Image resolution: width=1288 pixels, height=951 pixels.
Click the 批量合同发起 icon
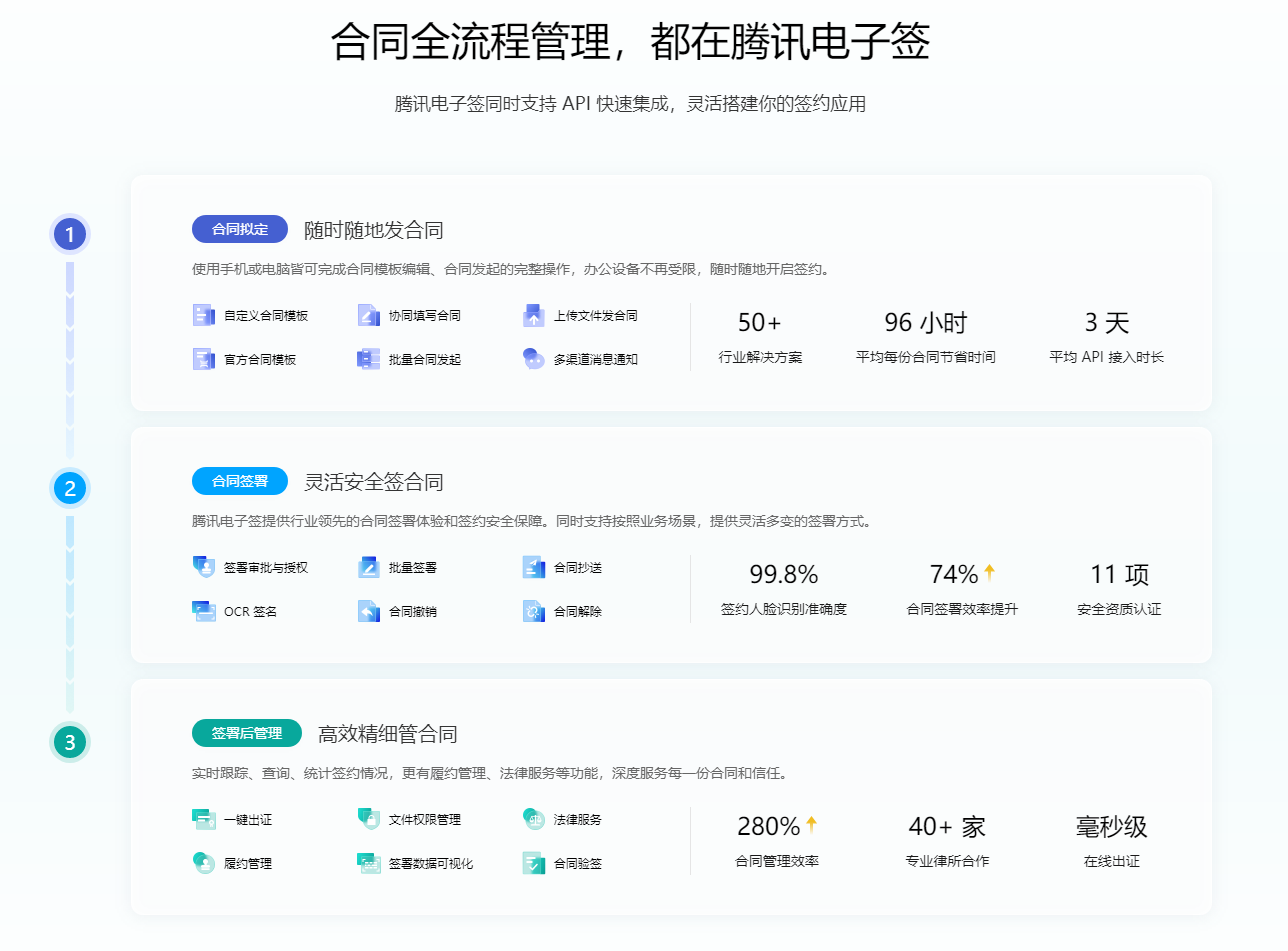click(369, 359)
